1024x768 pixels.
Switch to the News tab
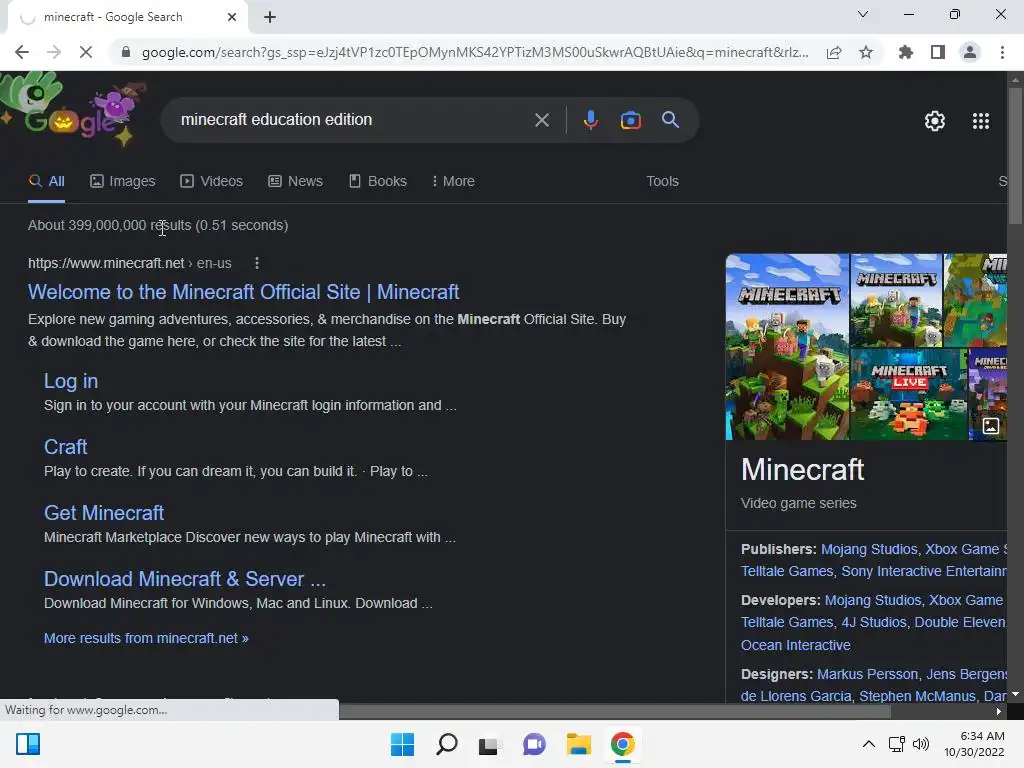tap(296, 182)
